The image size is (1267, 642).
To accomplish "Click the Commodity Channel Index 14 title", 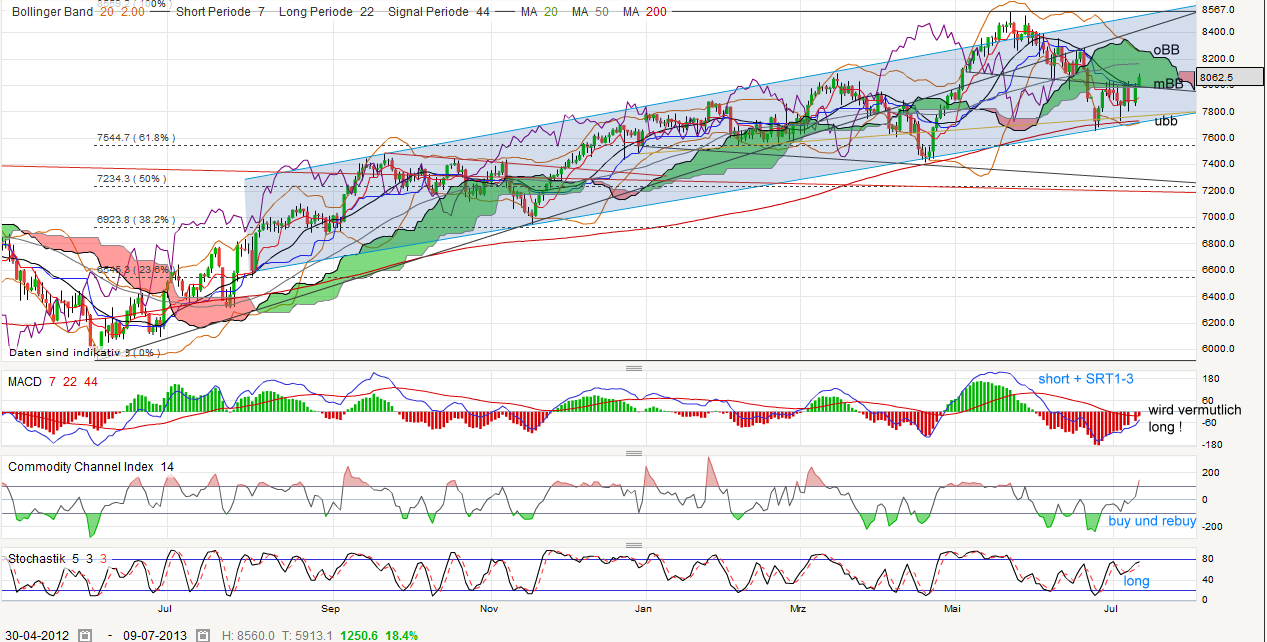I will point(91,467).
